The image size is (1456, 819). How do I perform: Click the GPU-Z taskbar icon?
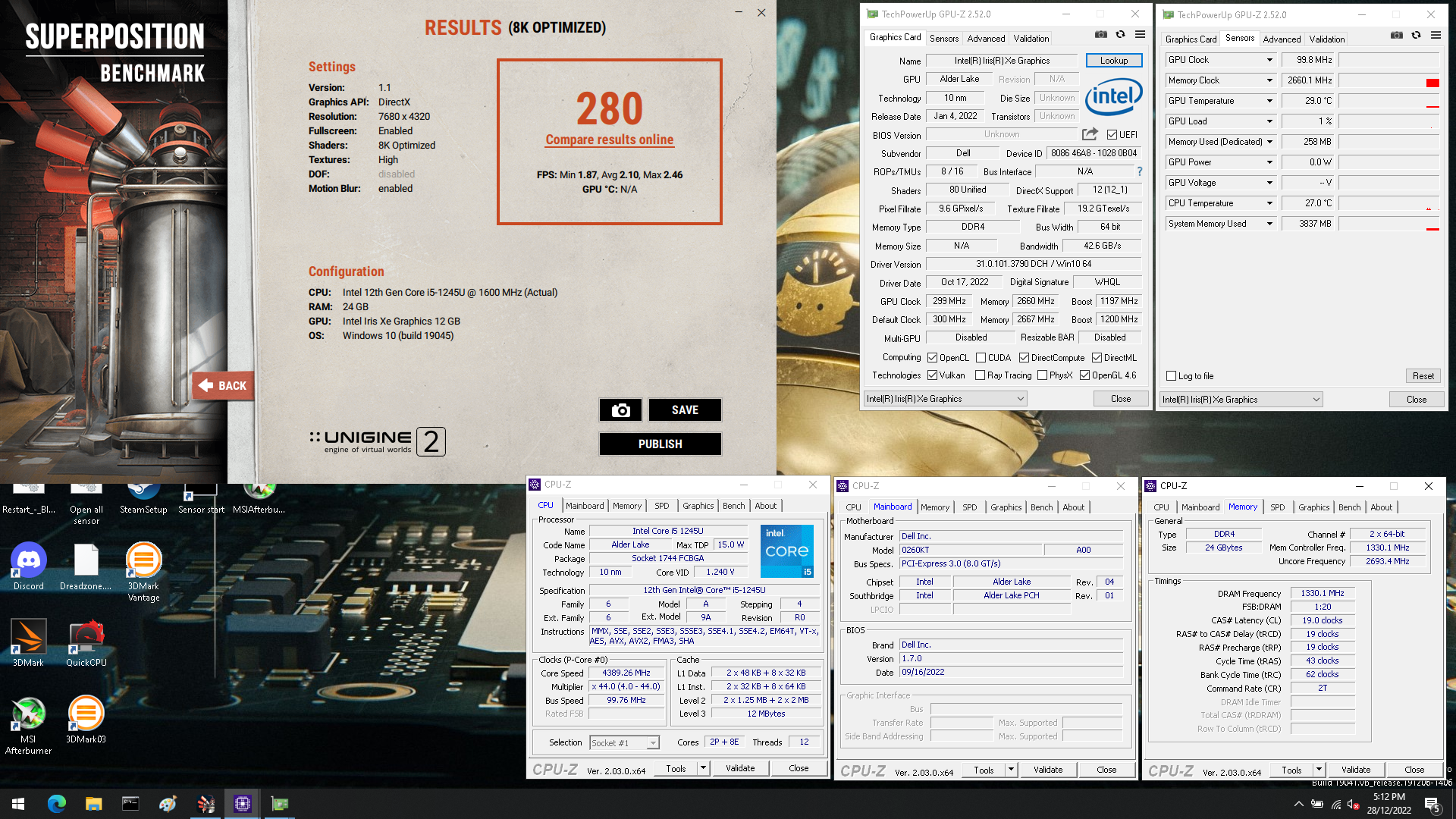(280, 804)
